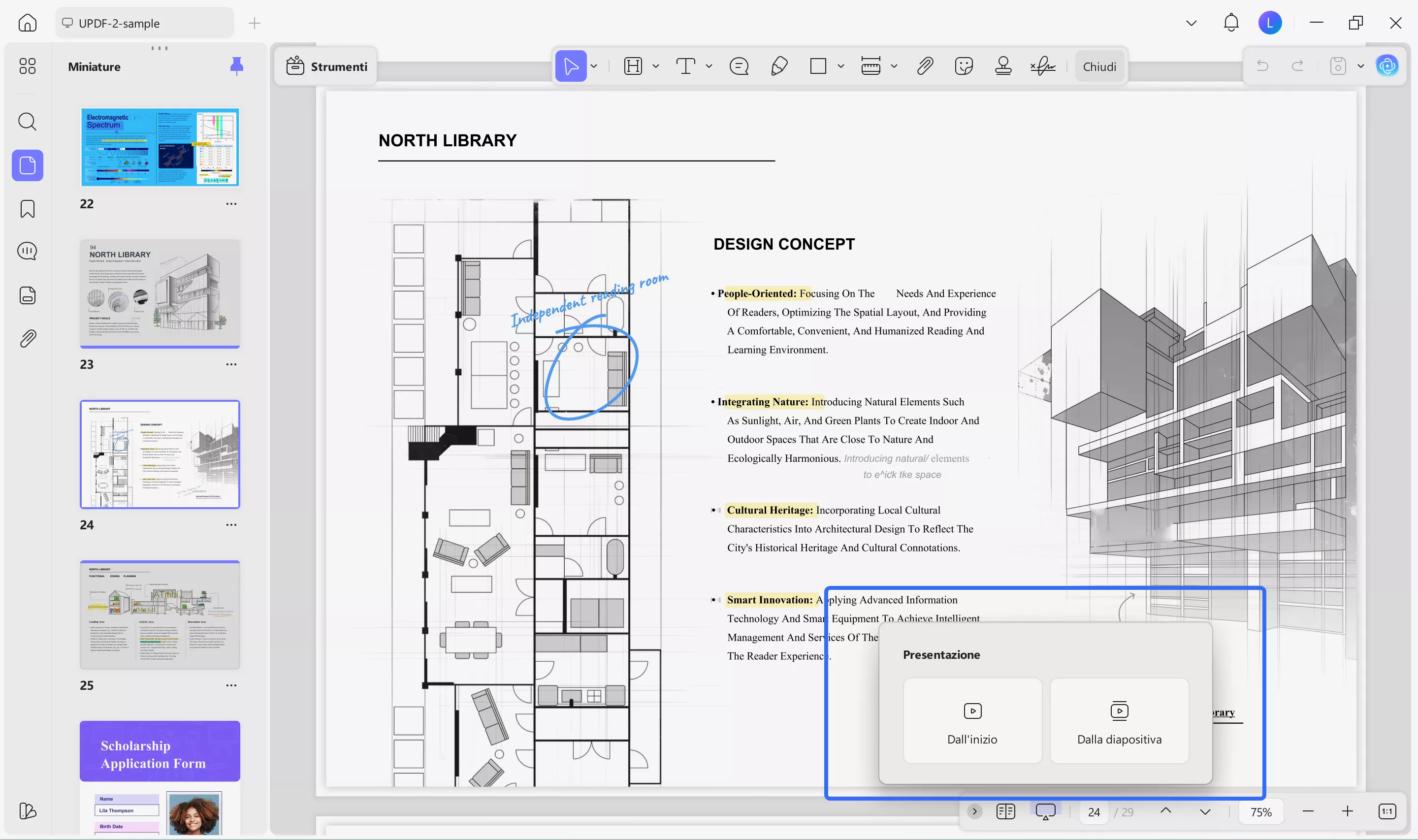Toggle the two-page reading view
This screenshot has width=1418, height=840.
click(1005, 812)
